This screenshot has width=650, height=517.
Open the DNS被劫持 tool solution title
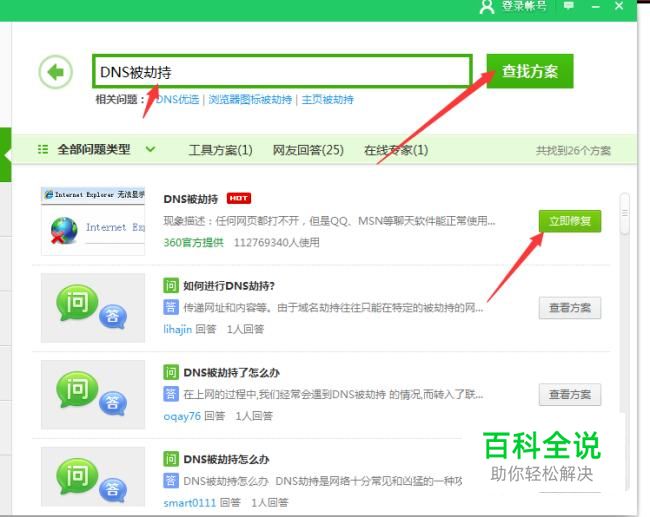(191, 199)
